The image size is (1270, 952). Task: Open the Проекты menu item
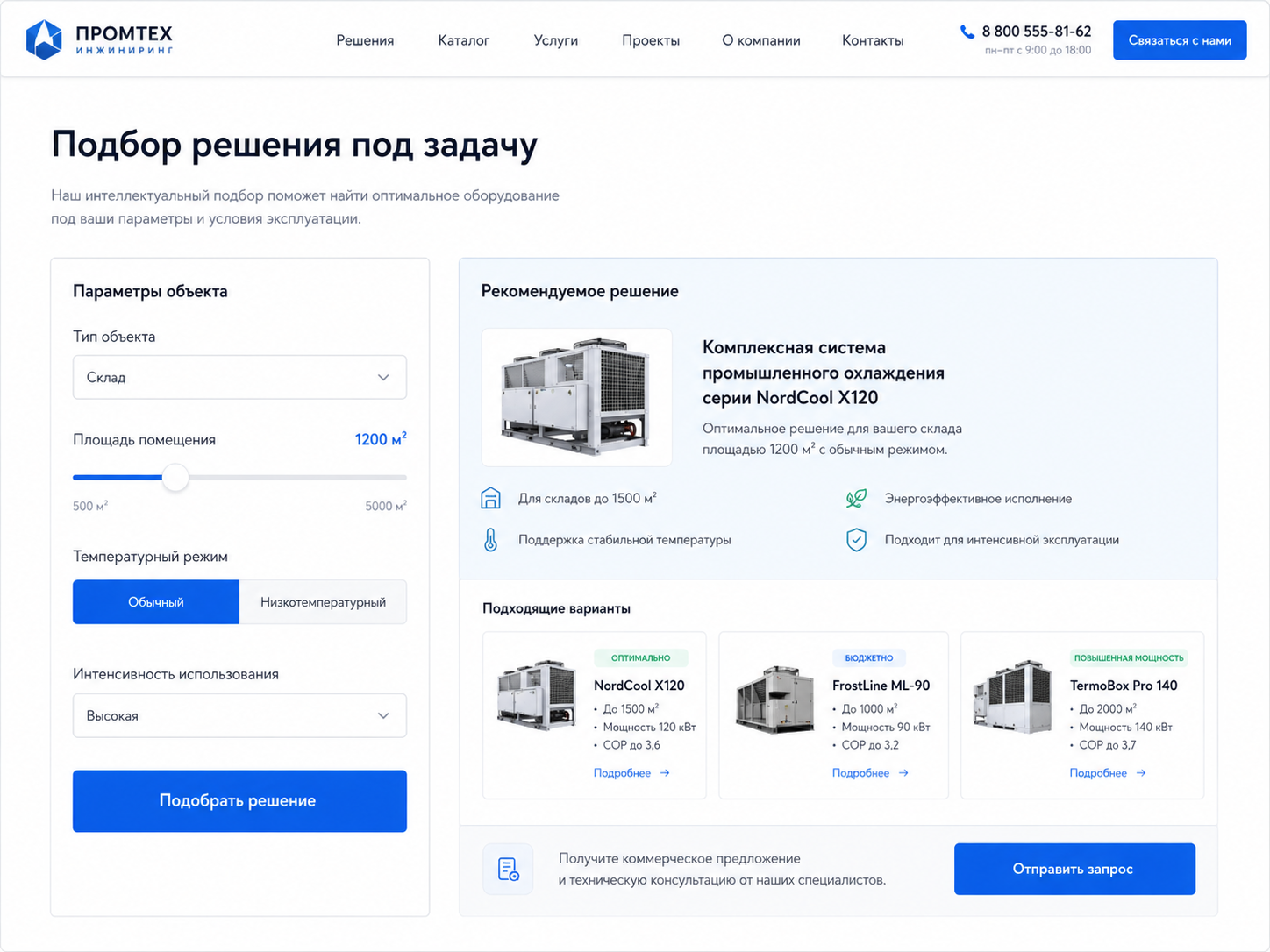[x=651, y=40]
